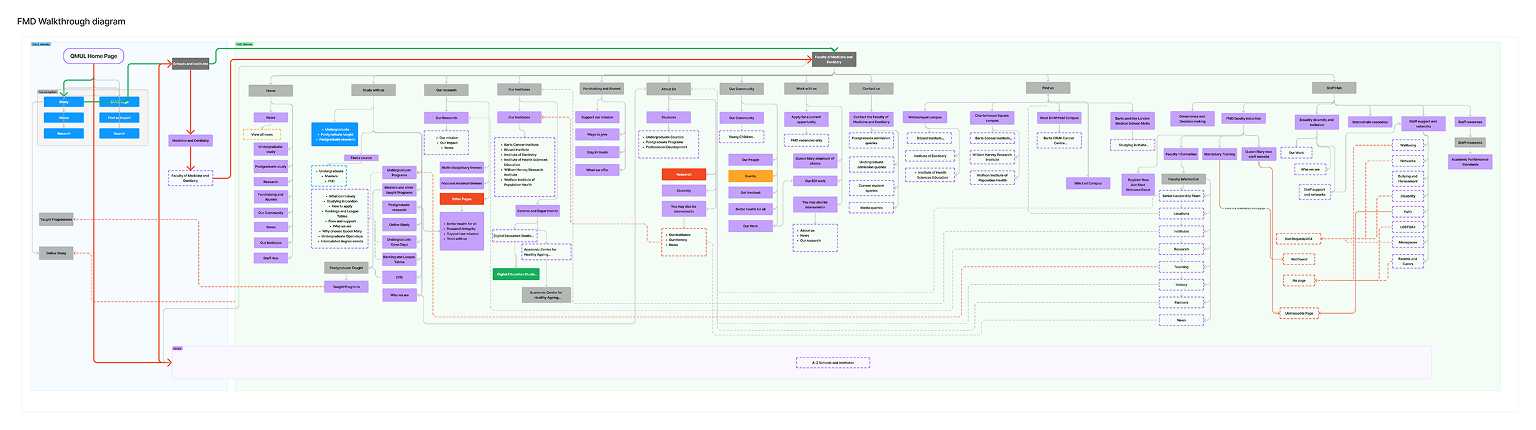The width and height of the screenshot is (1536, 430).
Task: Select the Better health for all node
Action: tap(749, 209)
